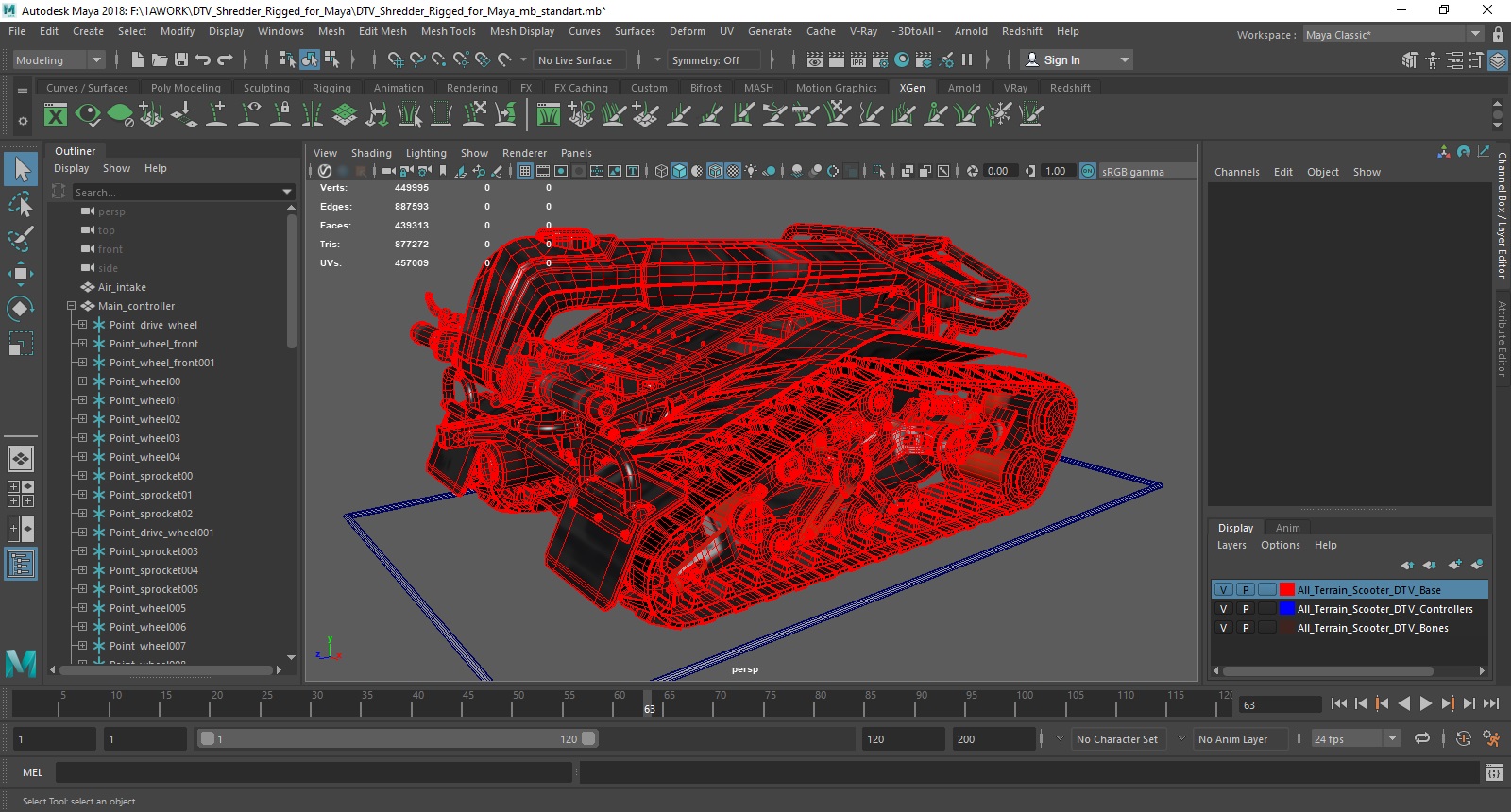Open the Modeling menu set dropdown
The height and width of the screenshot is (812, 1511).
pos(59,59)
